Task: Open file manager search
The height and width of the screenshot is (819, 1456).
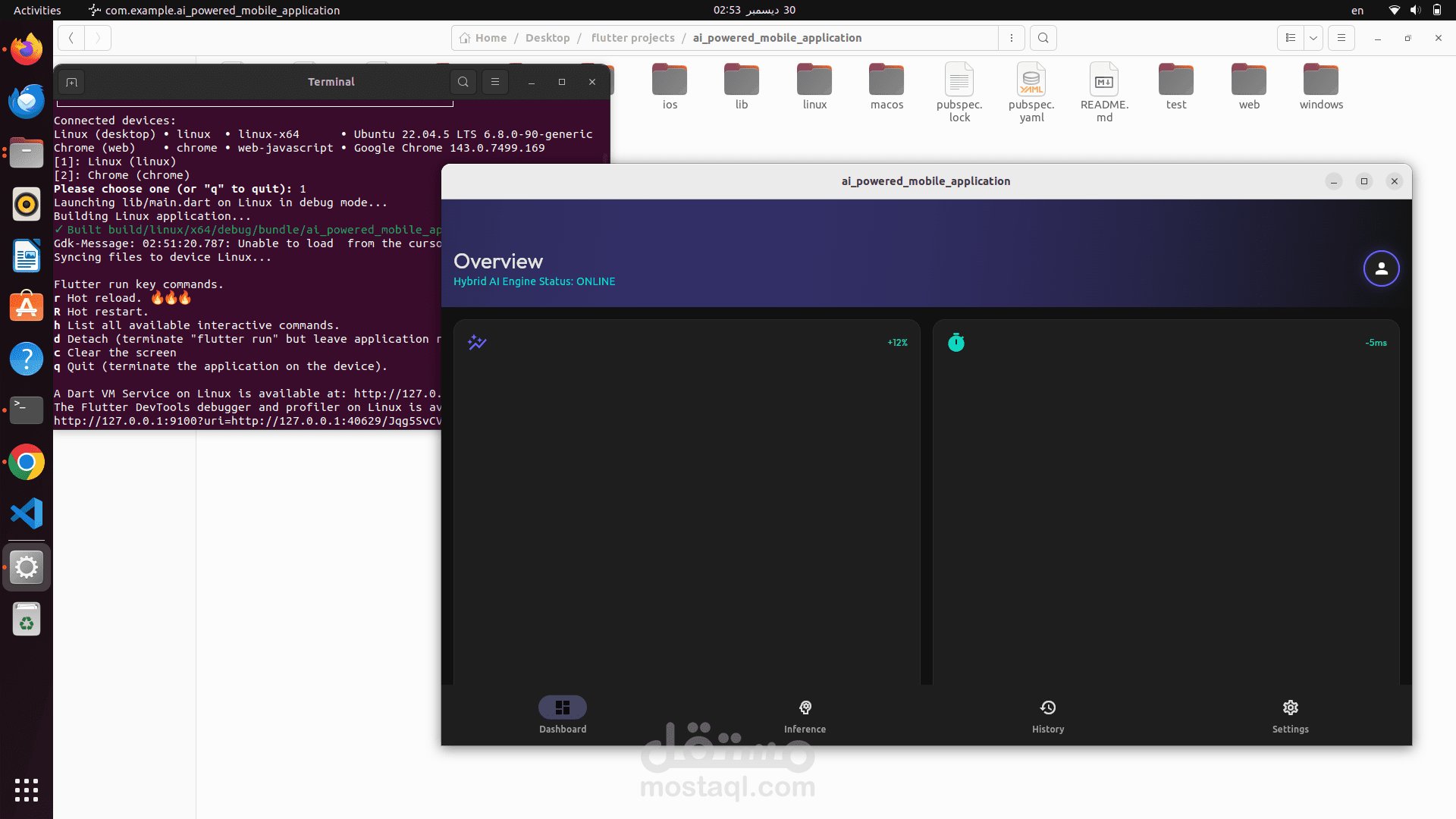Action: point(1043,38)
